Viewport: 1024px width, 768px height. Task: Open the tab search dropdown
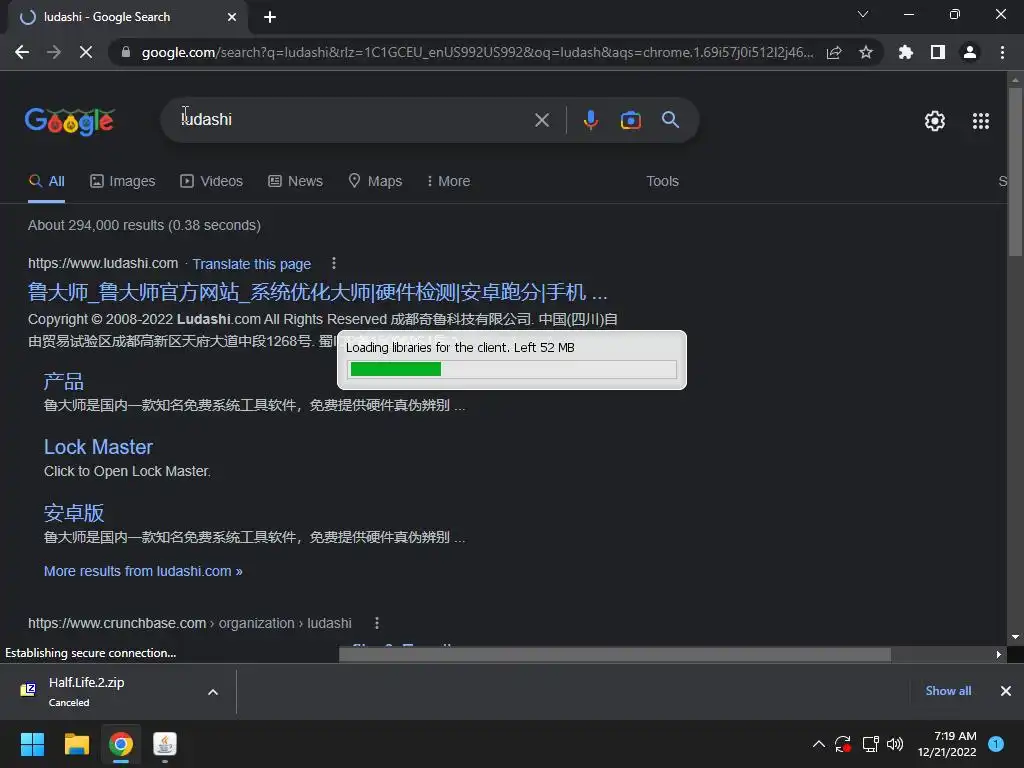[x=863, y=14]
